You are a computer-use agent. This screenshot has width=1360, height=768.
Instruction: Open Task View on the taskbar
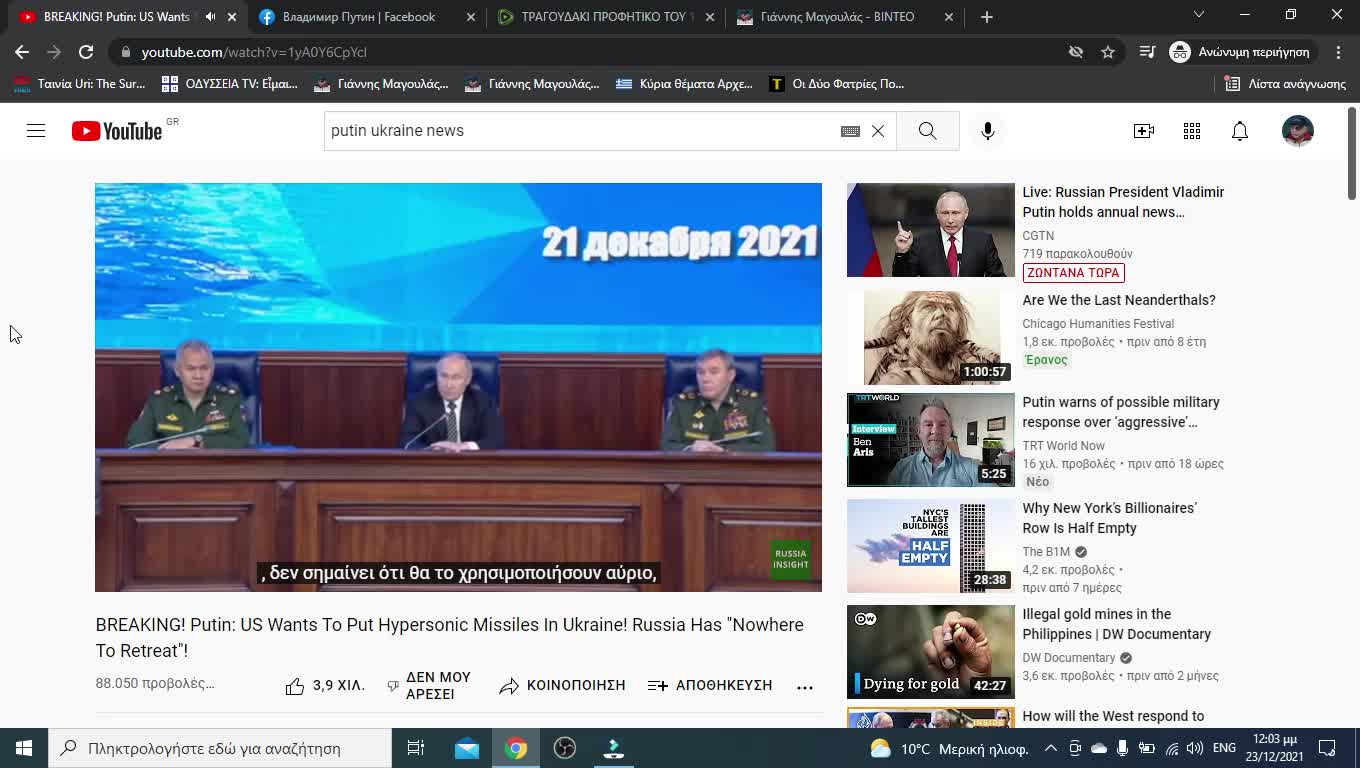point(416,748)
